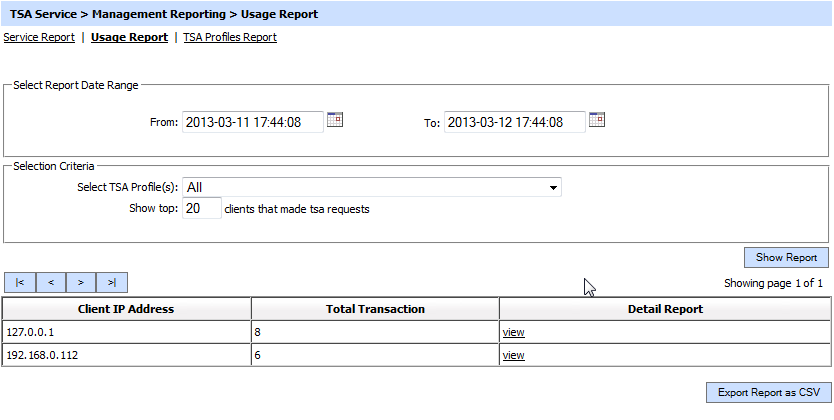This screenshot has width=834, height=420.
Task: Go to the next results page
Action: (x=81, y=283)
